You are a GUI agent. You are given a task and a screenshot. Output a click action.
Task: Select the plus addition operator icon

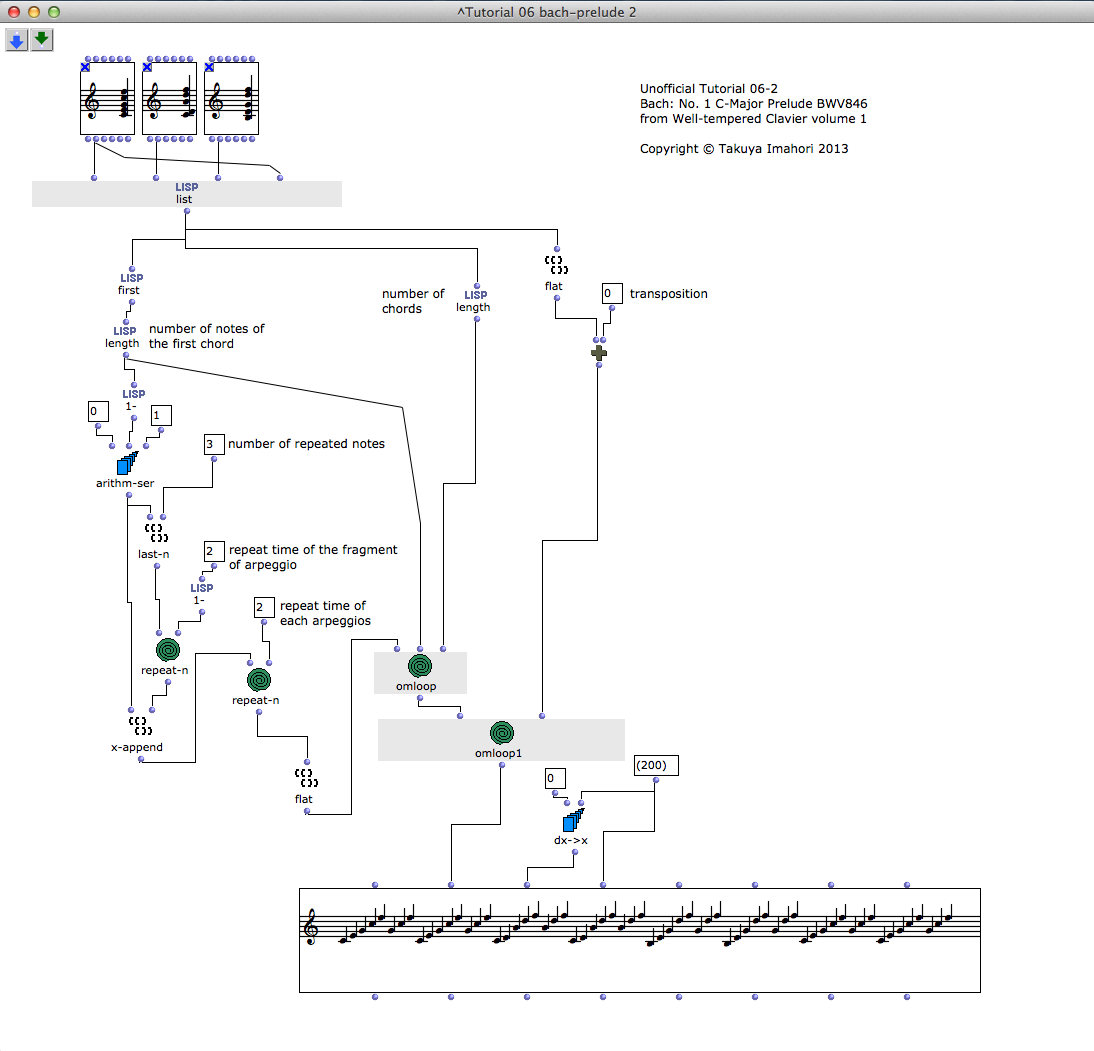[x=599, y=352]
